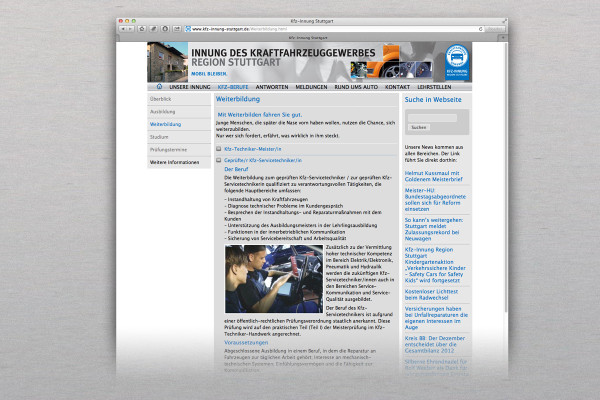Minimize the window with the yellow button

click(127, 21)
